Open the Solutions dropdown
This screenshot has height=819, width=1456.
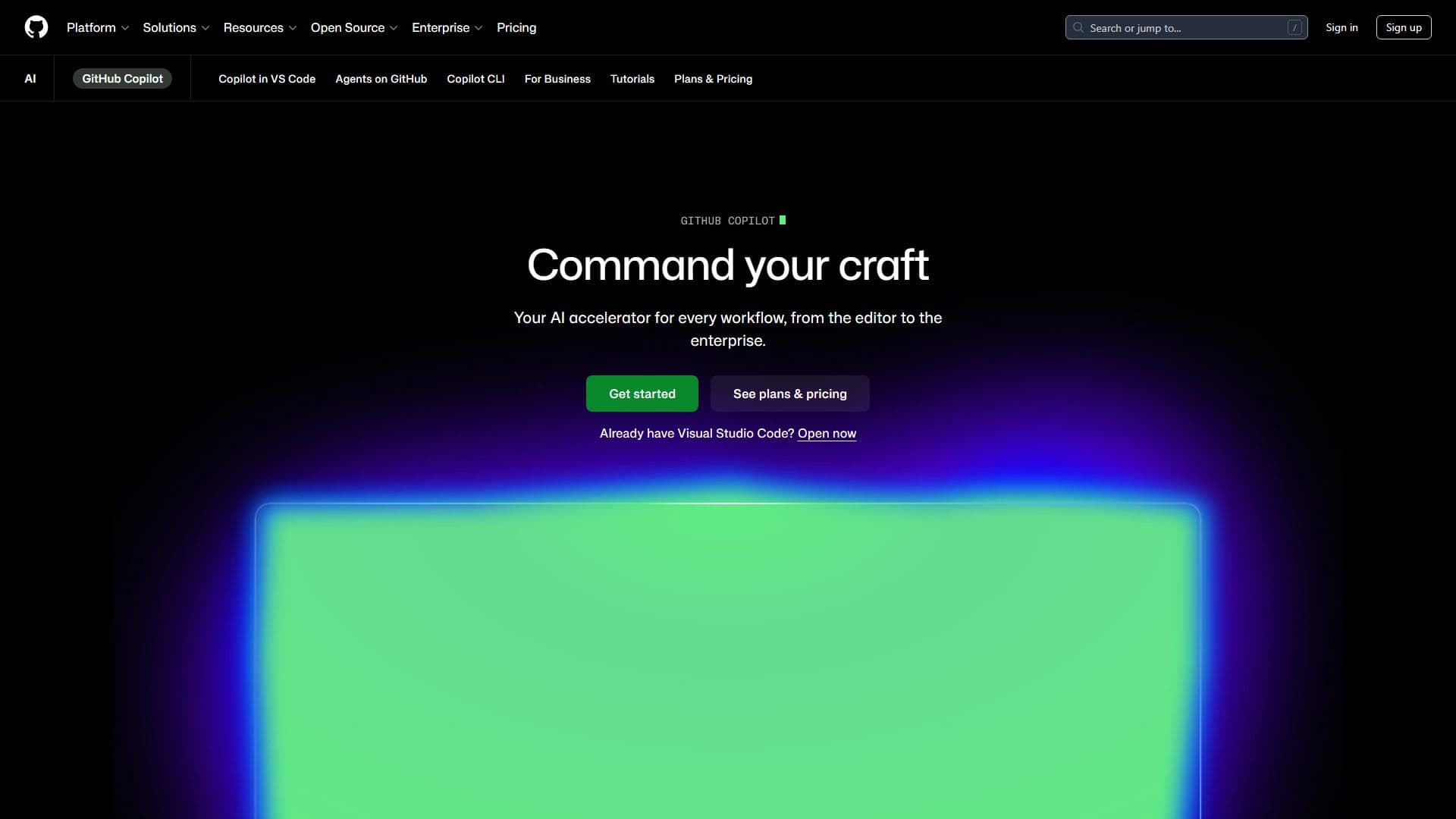(x=176, y=27)
